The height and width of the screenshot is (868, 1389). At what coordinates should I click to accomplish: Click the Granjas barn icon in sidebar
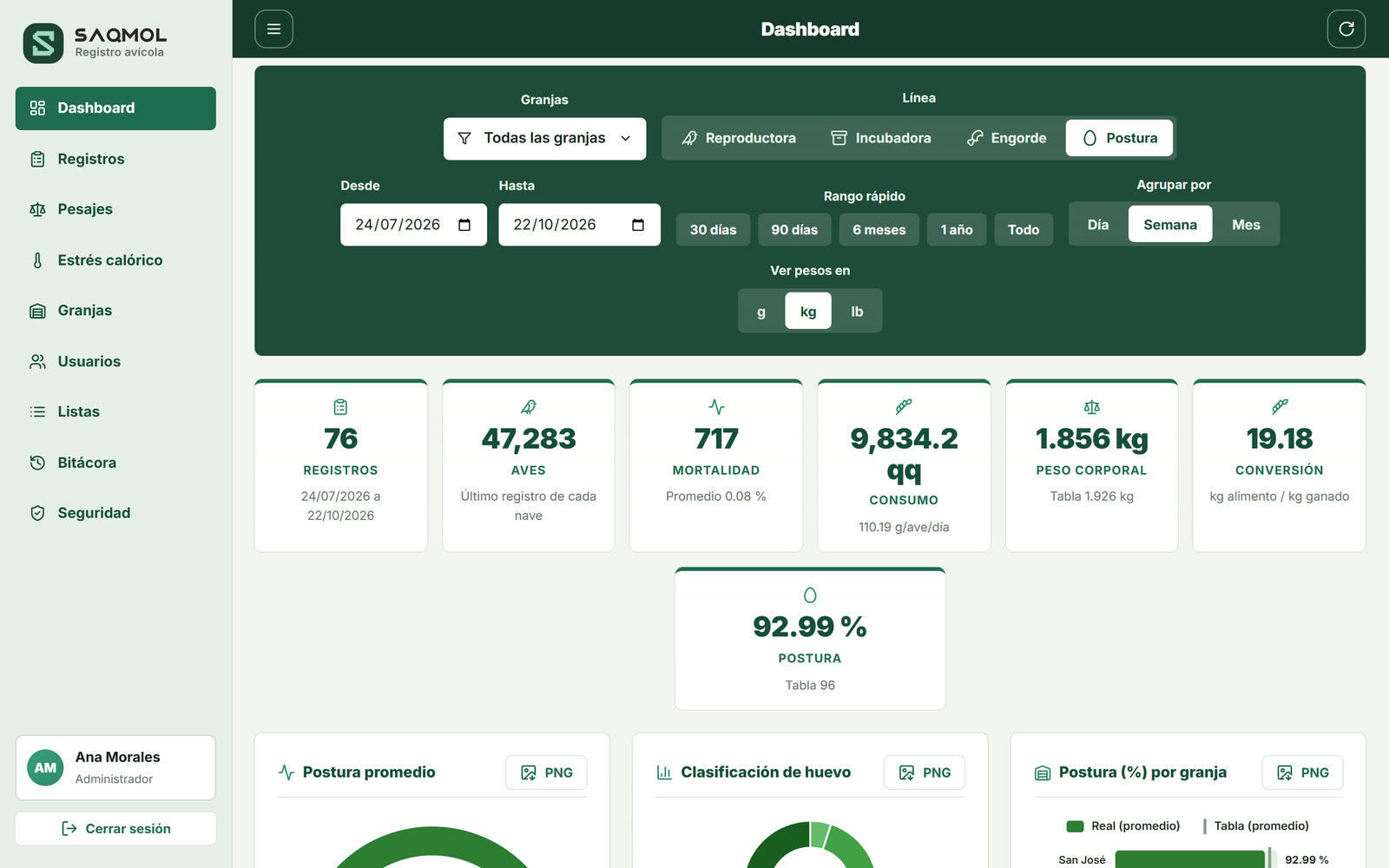[x=37, y=311]
